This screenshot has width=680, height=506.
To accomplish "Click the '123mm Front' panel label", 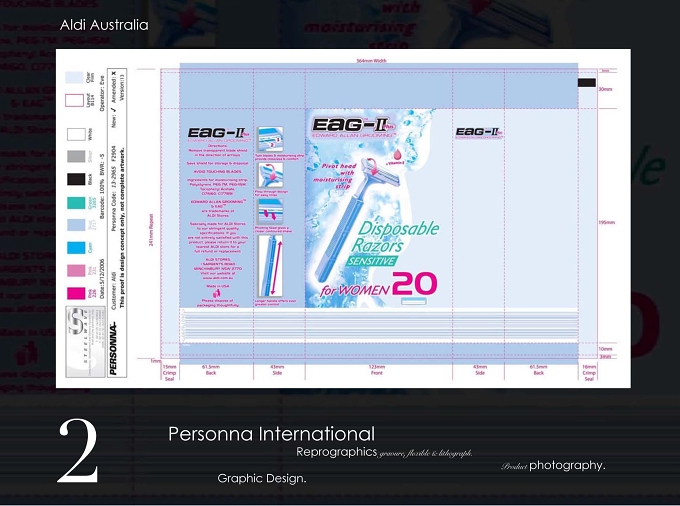I will click(x=377, y=369).
